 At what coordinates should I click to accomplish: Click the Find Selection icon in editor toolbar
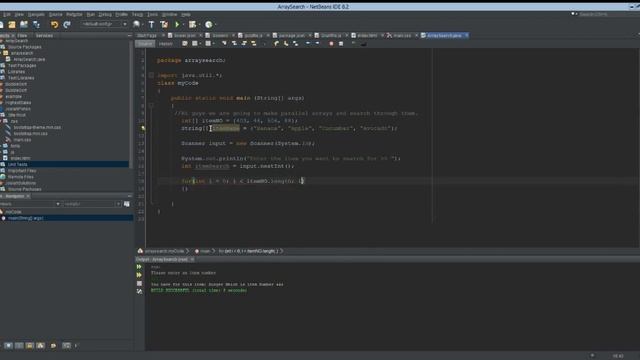click(x=224, y=43)
